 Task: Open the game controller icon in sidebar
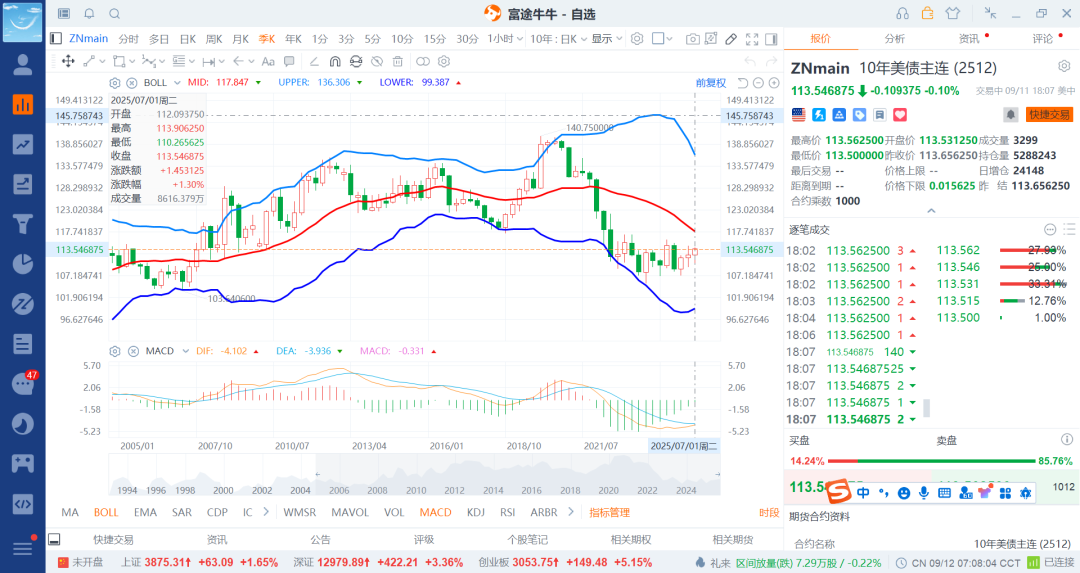coord(23,463)
